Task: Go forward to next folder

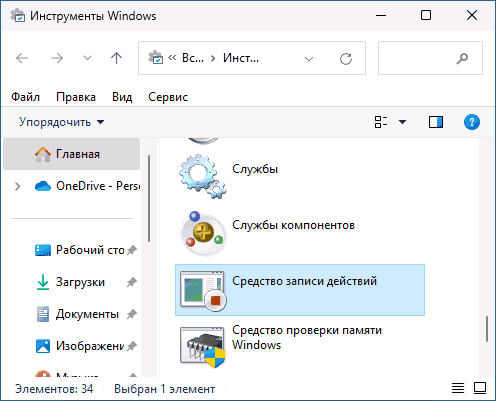Action: coord(57,58)
